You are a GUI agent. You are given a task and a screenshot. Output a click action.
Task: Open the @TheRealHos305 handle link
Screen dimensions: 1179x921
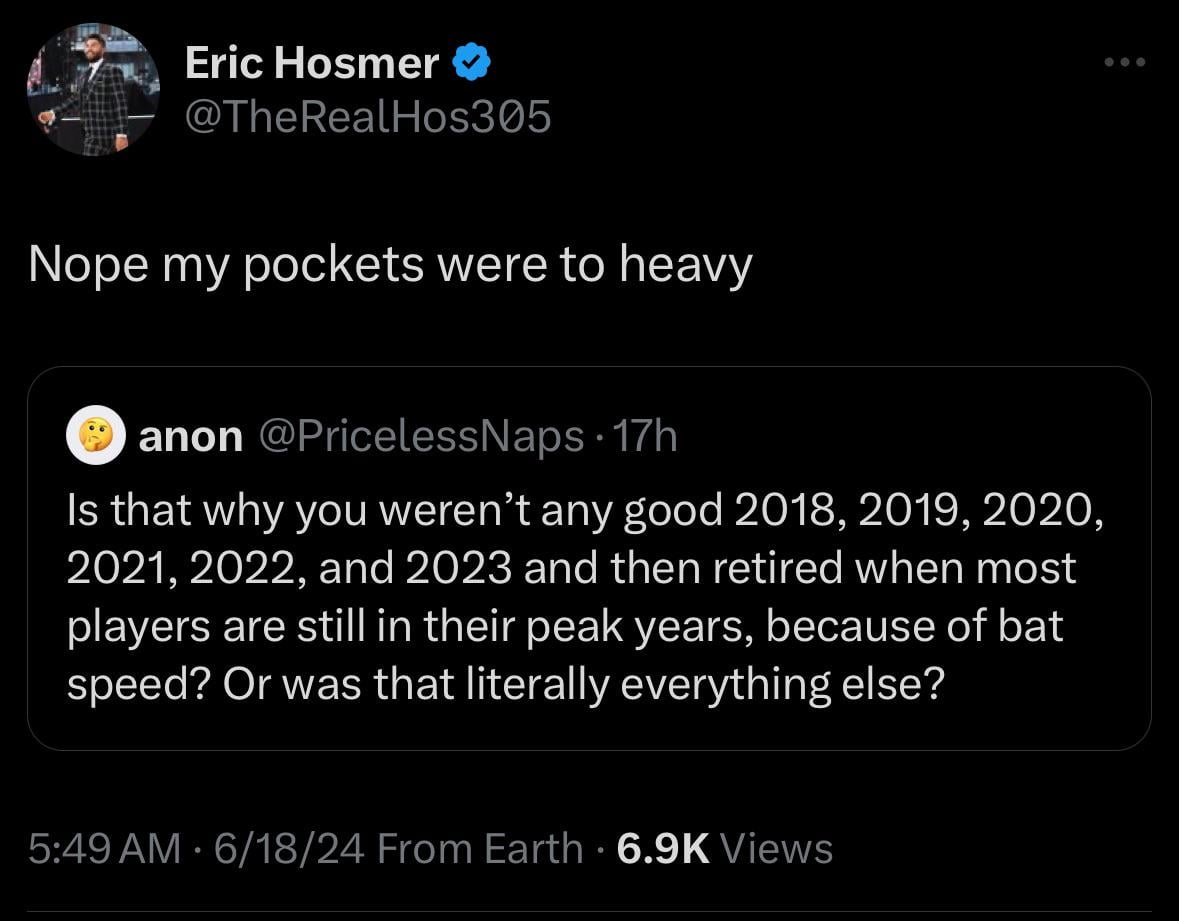368,117
